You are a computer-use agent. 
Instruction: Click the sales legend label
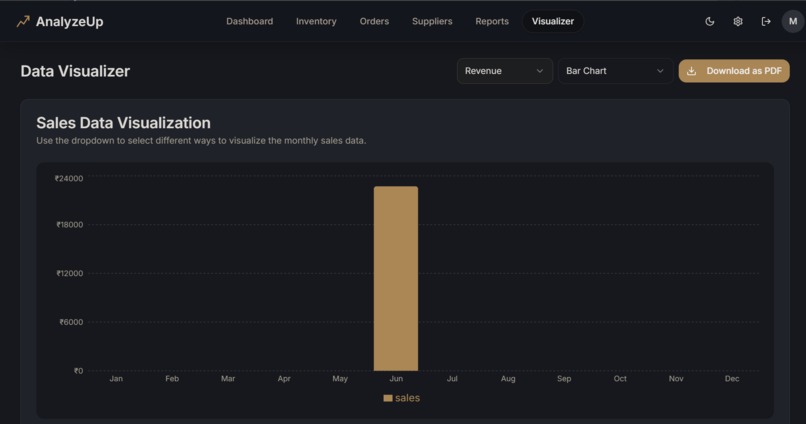tap(408, 398)
